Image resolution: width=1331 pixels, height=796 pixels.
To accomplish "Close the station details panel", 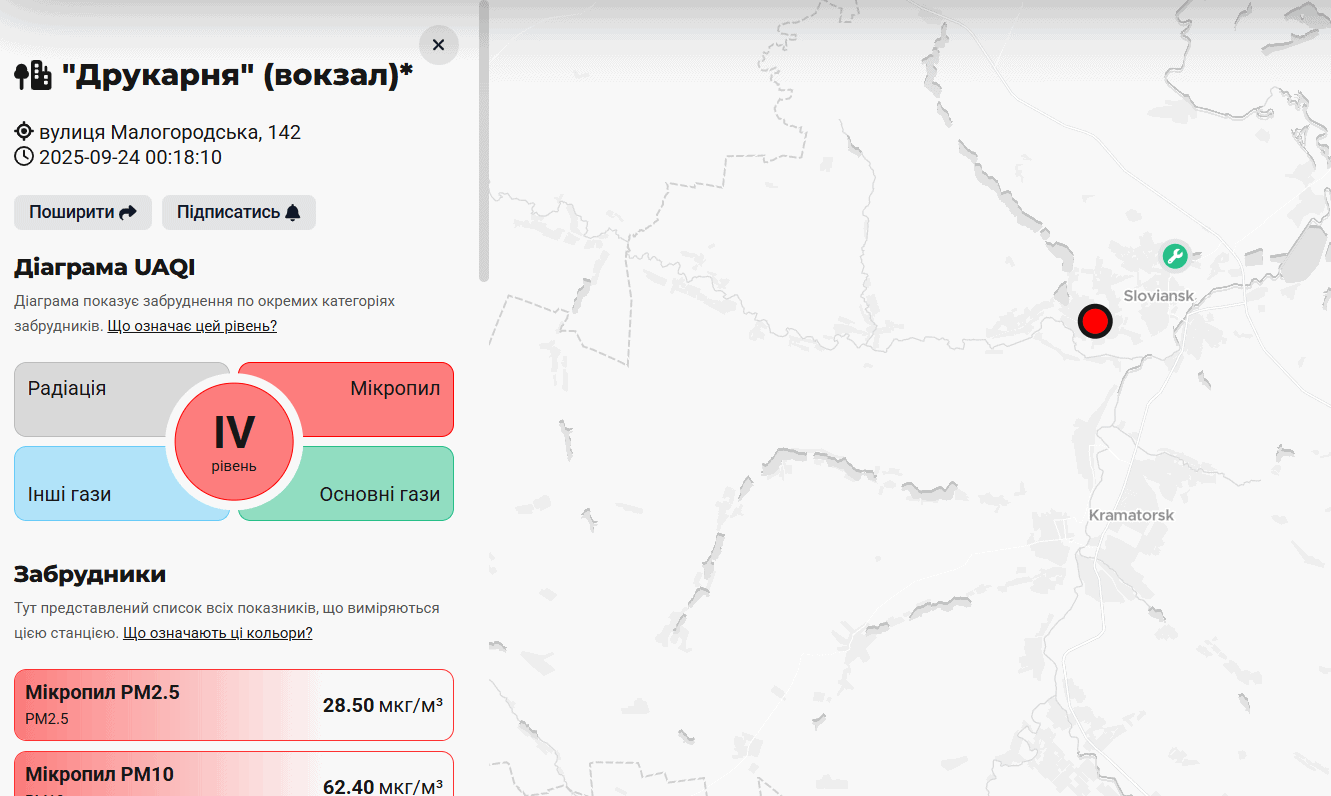I will [x=438, y=45].
